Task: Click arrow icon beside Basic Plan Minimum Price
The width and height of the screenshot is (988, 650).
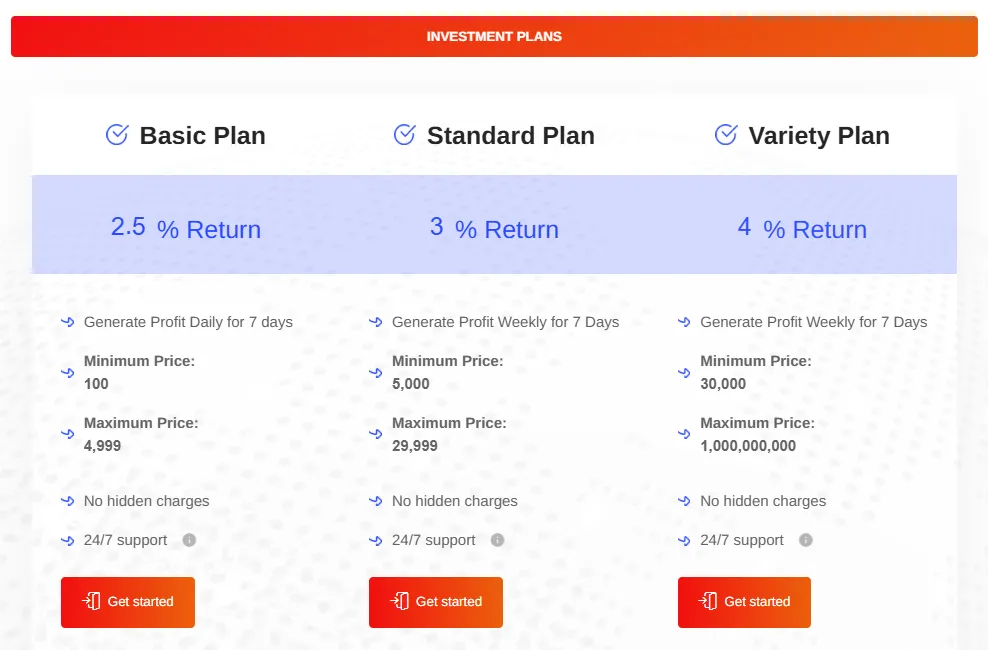Action: tap(68, 373)
